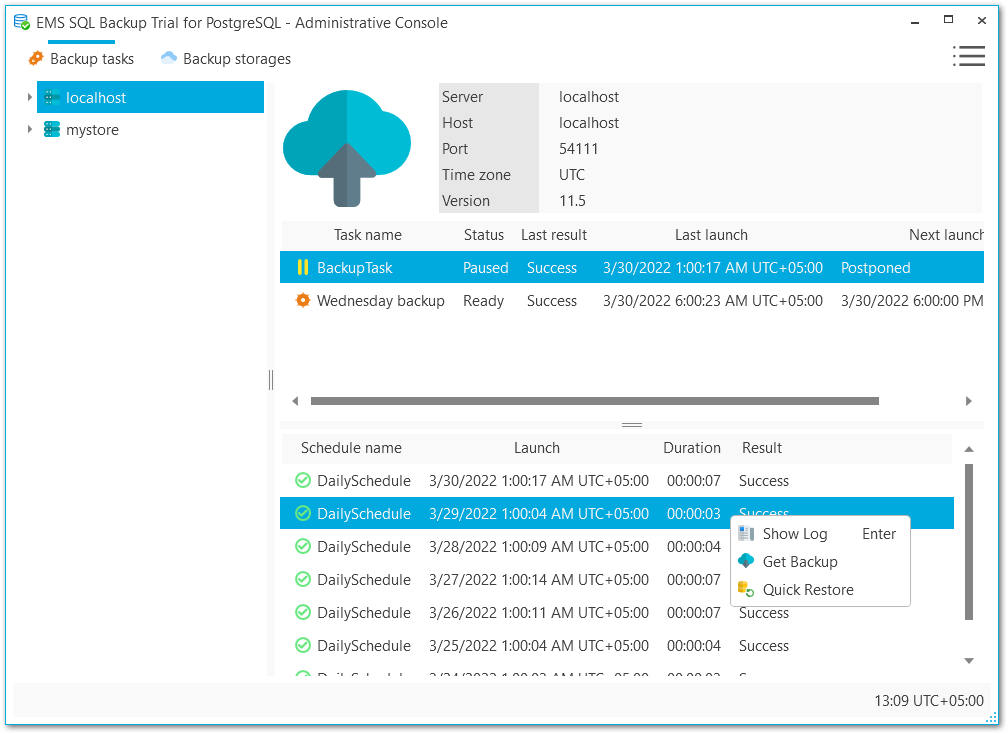Choose Show Log from context menu

click(x=795, y=534)
